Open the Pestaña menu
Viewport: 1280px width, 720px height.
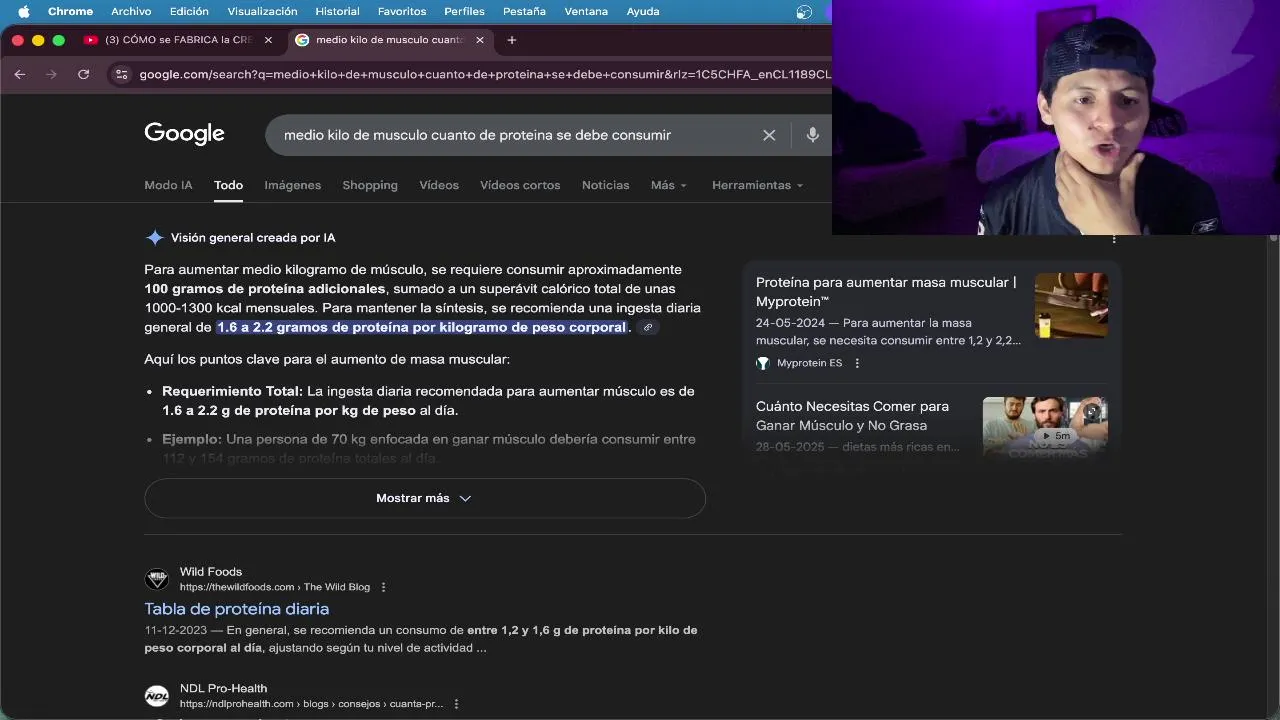coord(524,11)
